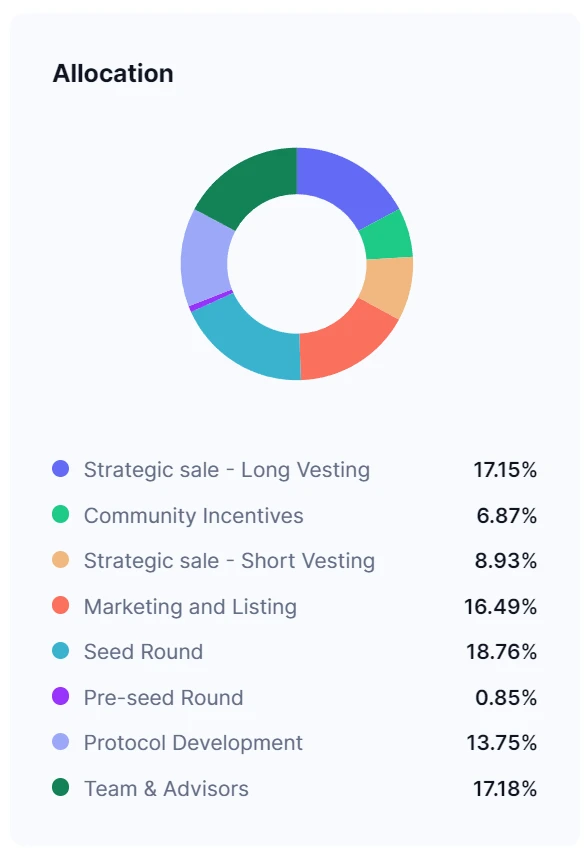Click the Allocation heading
586x856 pixels.
(113, 73)
